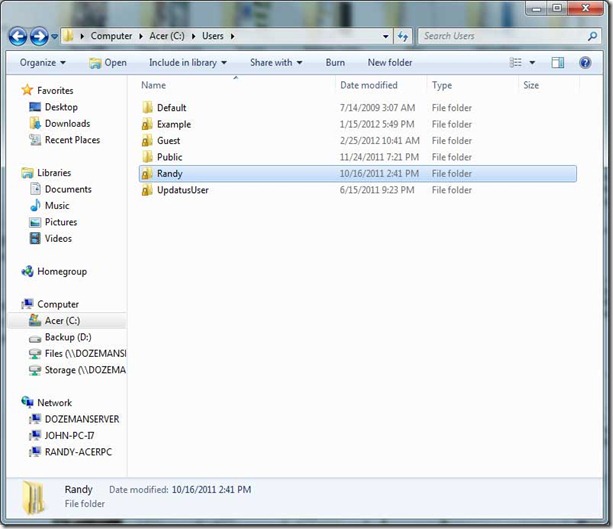Select the Guest folder

coord(168,141)
